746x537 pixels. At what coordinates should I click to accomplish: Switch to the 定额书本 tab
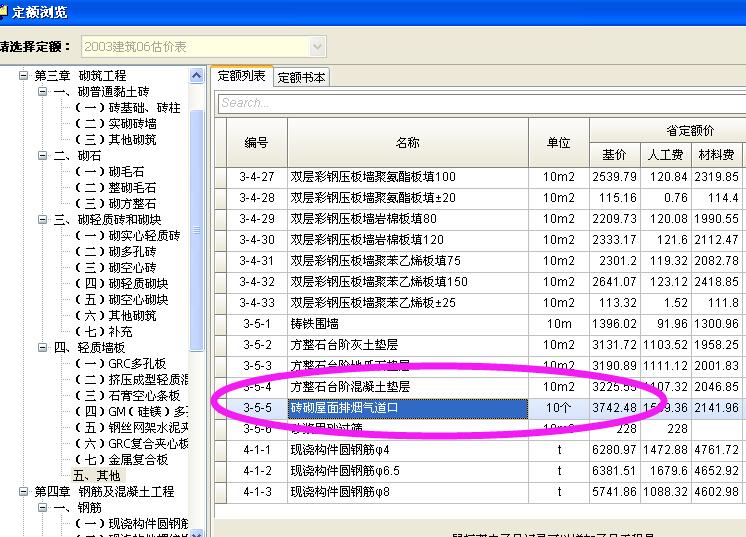coord(301,77)
